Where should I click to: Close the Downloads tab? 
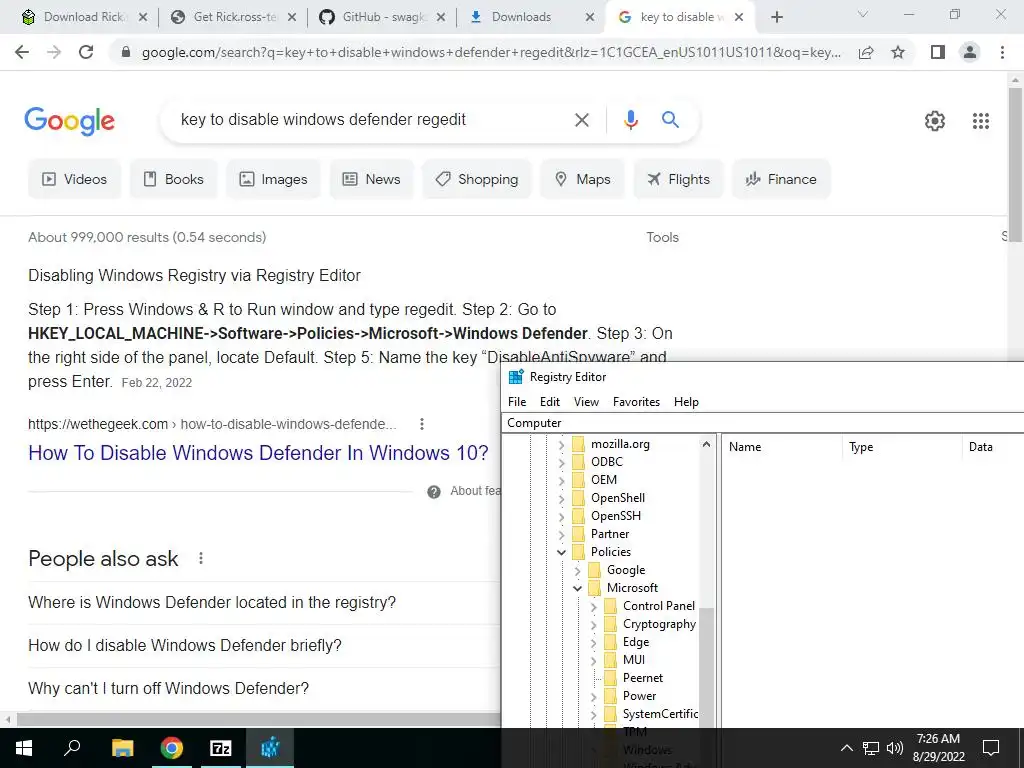[x=590, y=17]
